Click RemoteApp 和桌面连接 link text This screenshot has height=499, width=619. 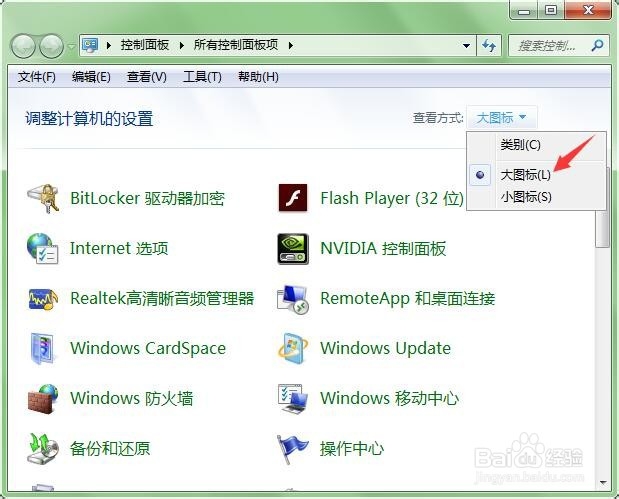click(407, 298)
